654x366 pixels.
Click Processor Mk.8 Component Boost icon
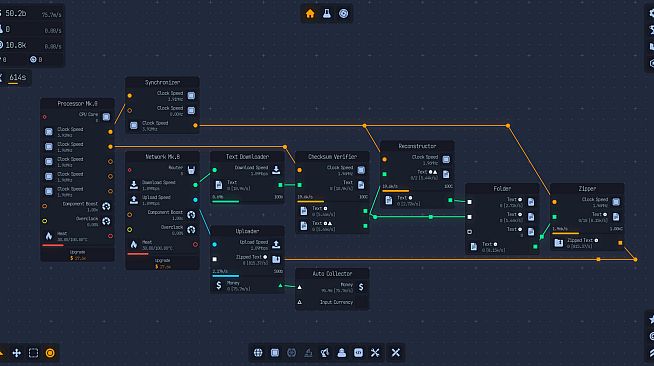[106, 206]
